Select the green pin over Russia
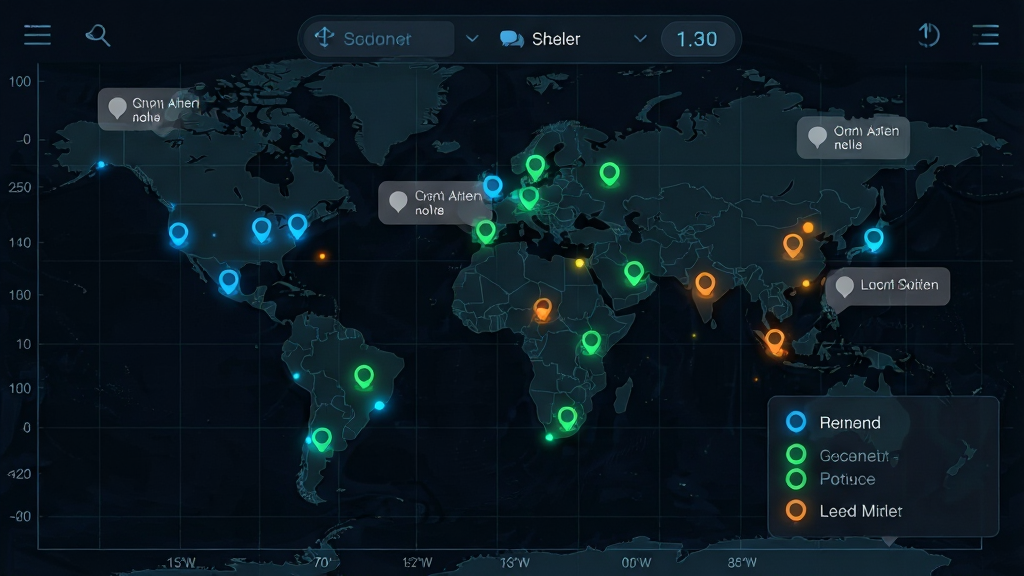The height and width of the screenshot is (576, 1024). click(610, 174)
